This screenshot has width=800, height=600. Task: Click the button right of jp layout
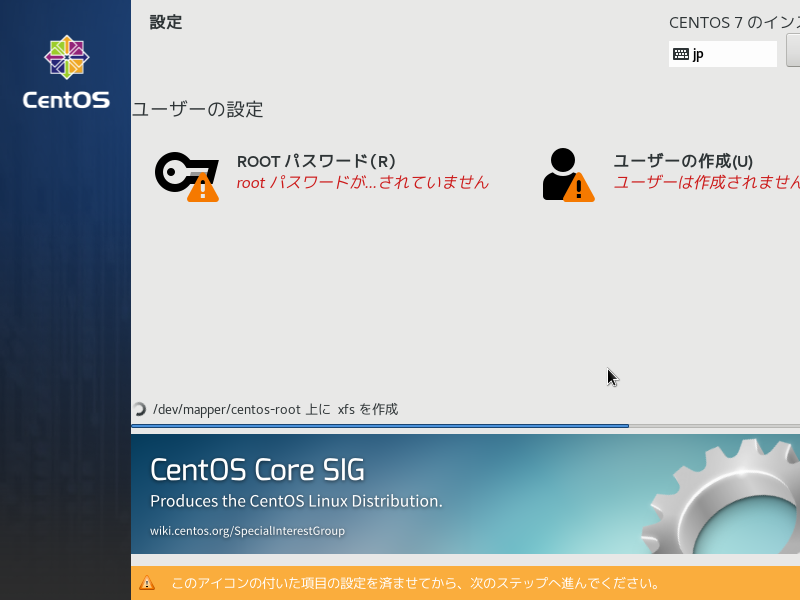click(x=793, y=50)
